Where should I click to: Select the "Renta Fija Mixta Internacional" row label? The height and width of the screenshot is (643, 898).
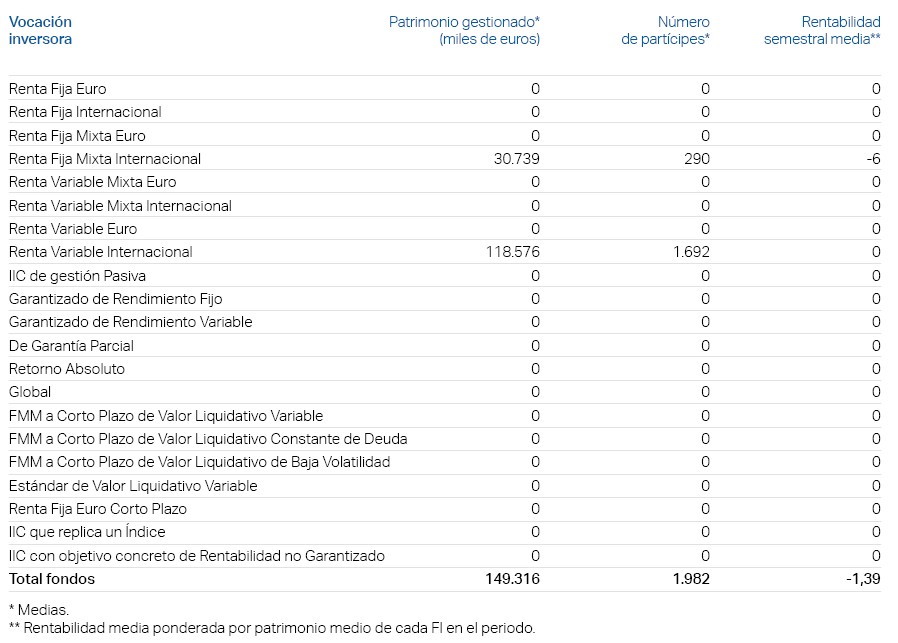(x=105, y=159)
